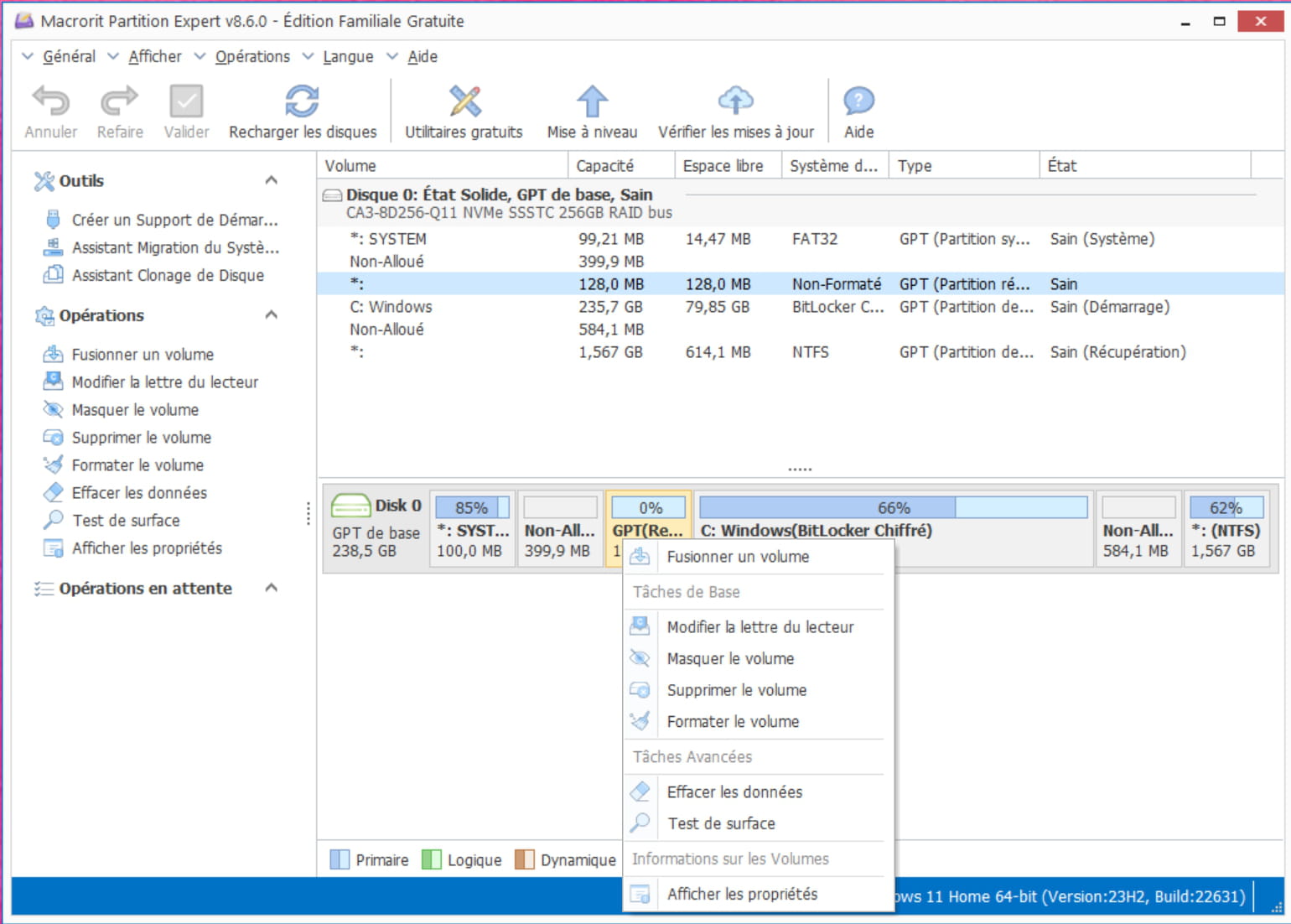Viewport: 1291px width, 924px height.
Task: Collapse the Opérations en attente chevron
Action: click(271, 588)
